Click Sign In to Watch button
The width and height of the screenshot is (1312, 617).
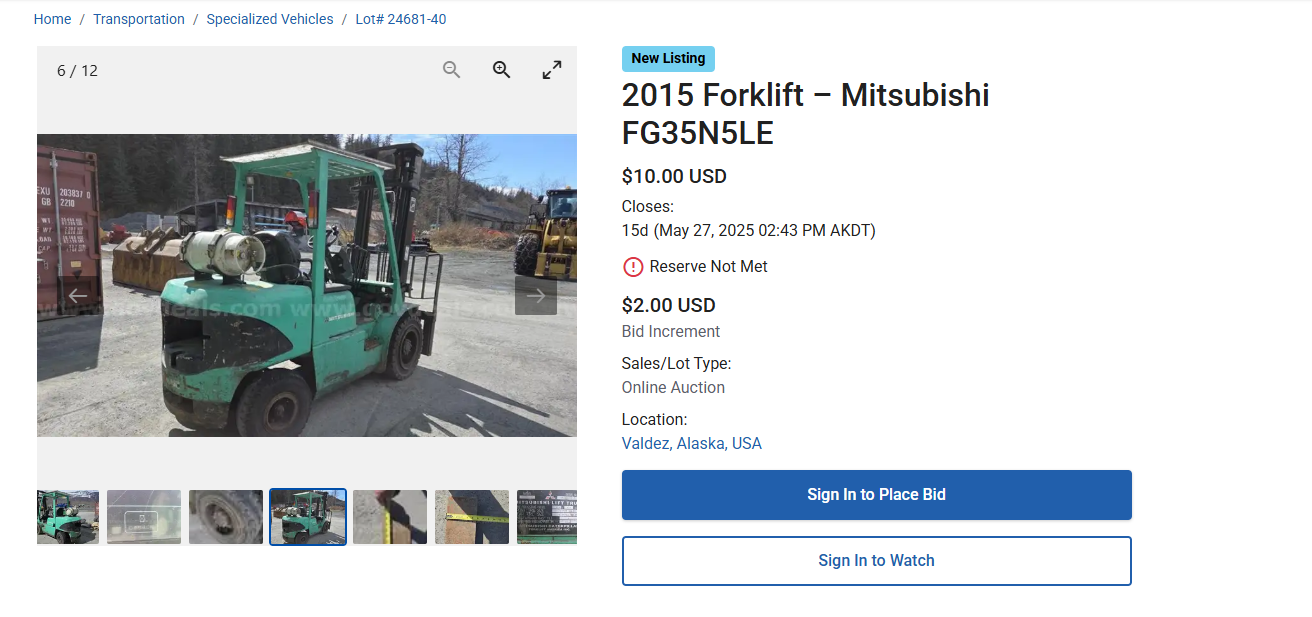pyautogui.click(x=876, y=561)
